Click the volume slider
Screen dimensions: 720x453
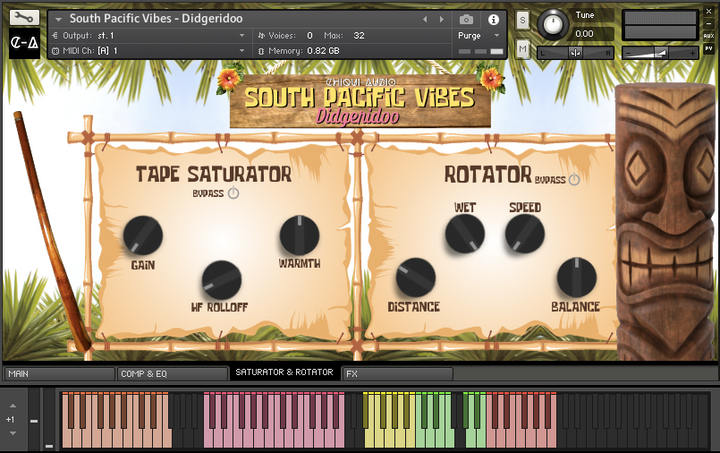[x=660, y=53]
